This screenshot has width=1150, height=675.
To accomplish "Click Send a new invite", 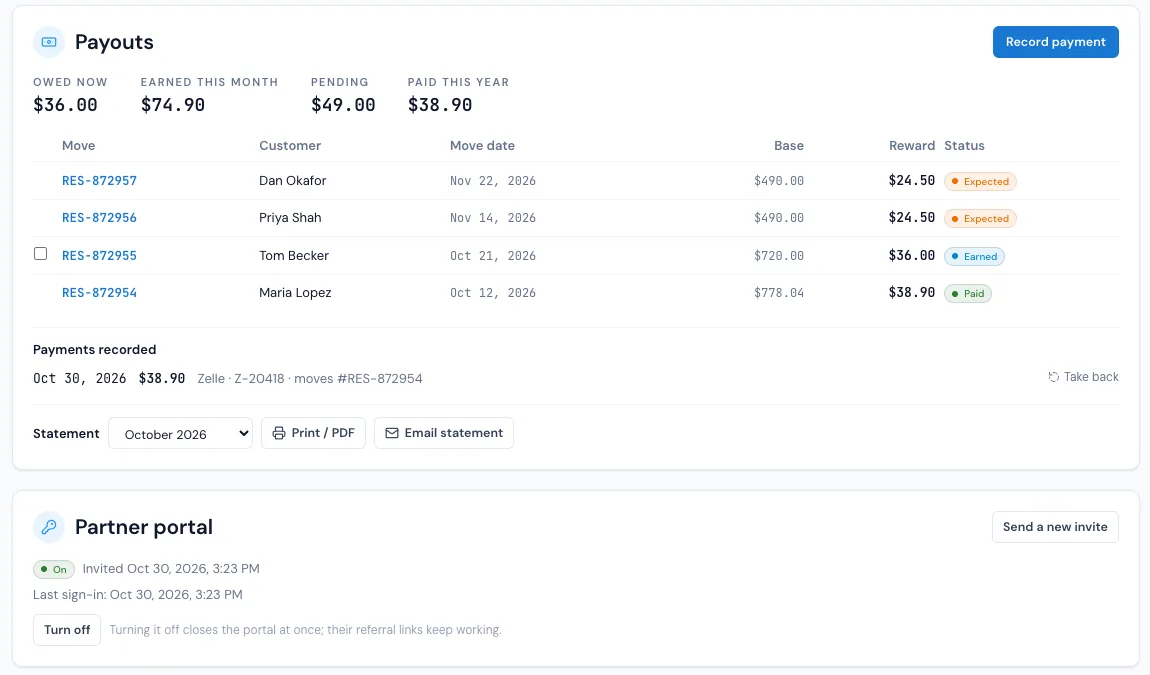I will pos(1055,527).
